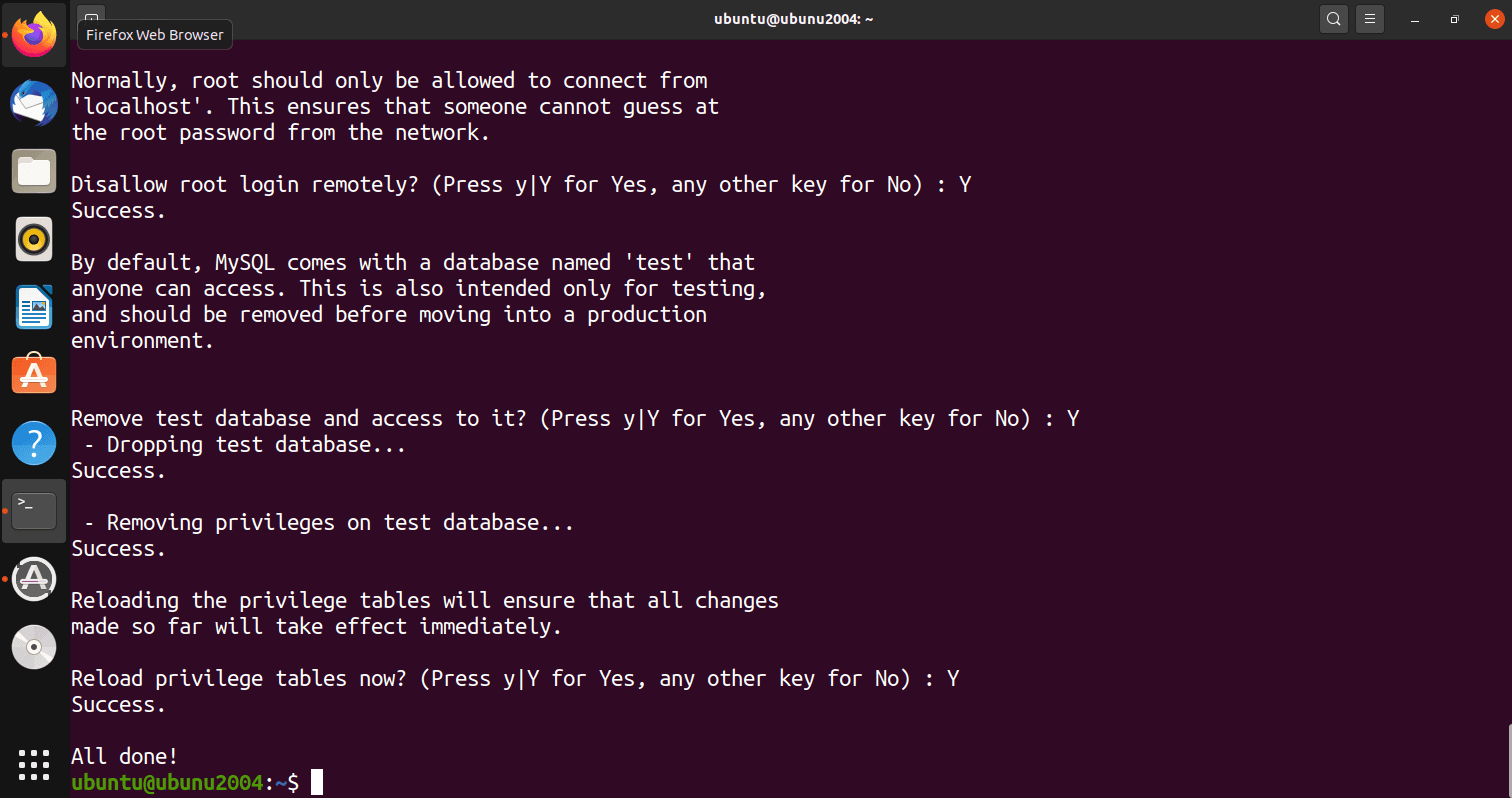Open a new terminal tab

pyautogui.click(x=90, y=19)
